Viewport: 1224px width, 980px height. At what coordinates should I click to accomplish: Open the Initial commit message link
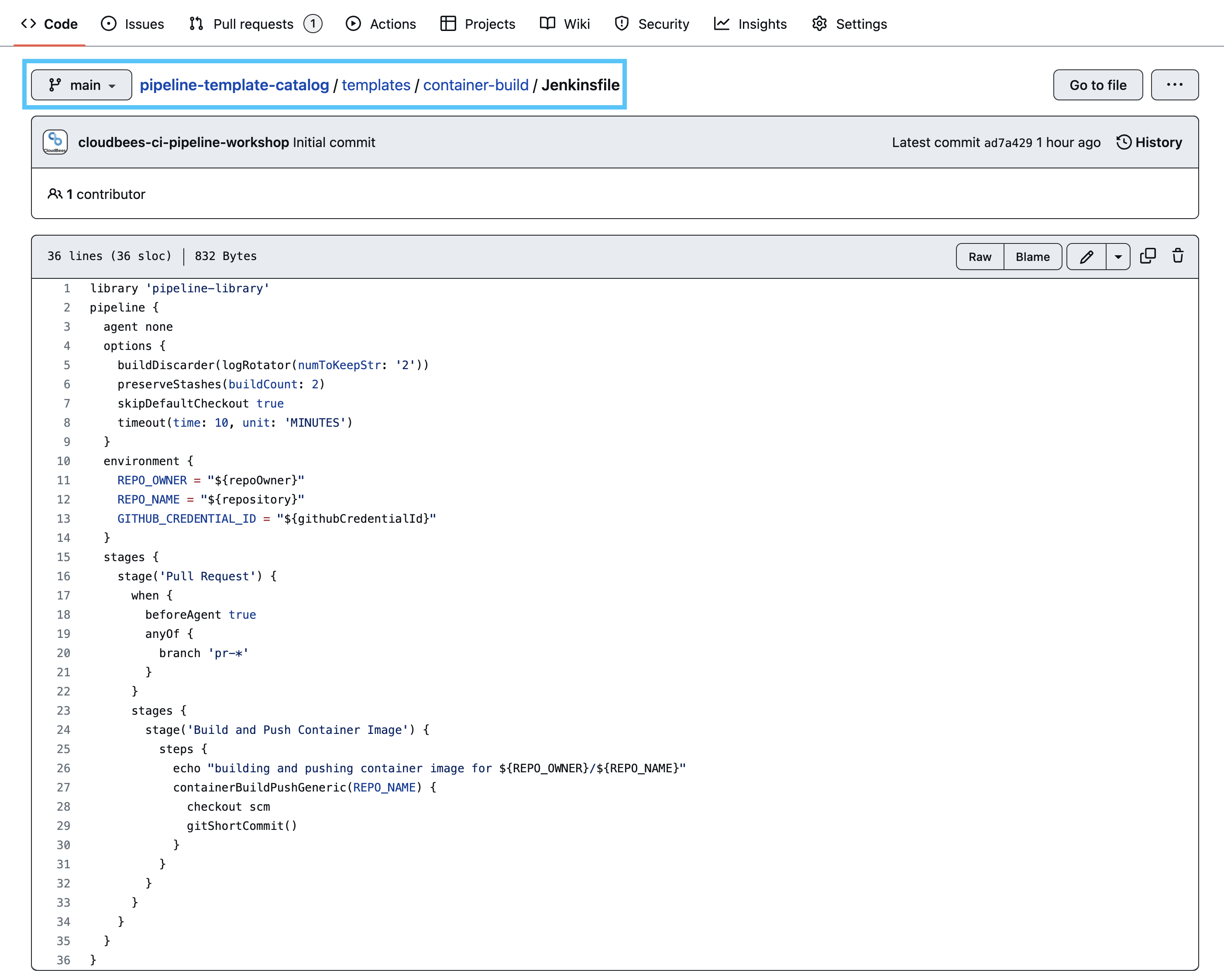(334, 142)
